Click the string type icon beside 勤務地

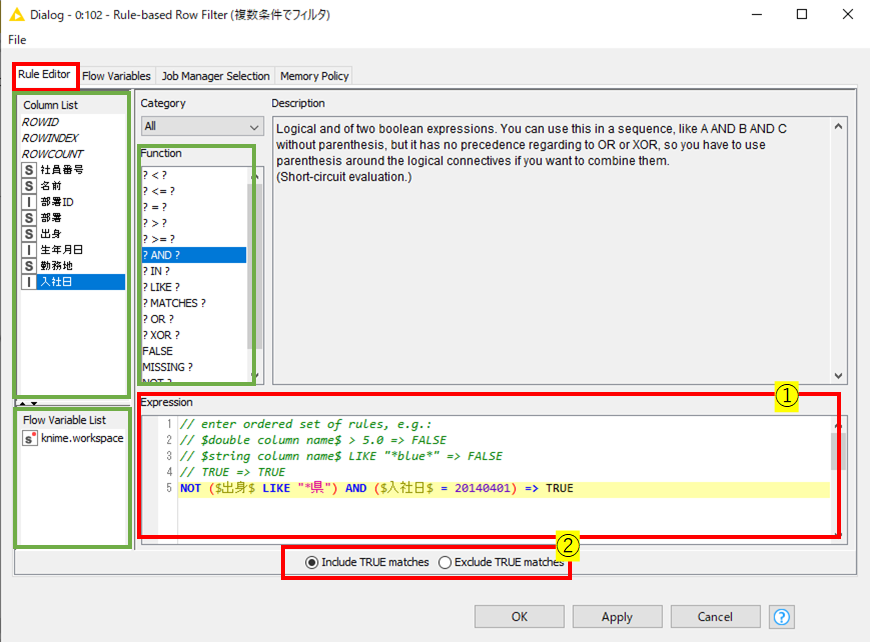[29, 266]
